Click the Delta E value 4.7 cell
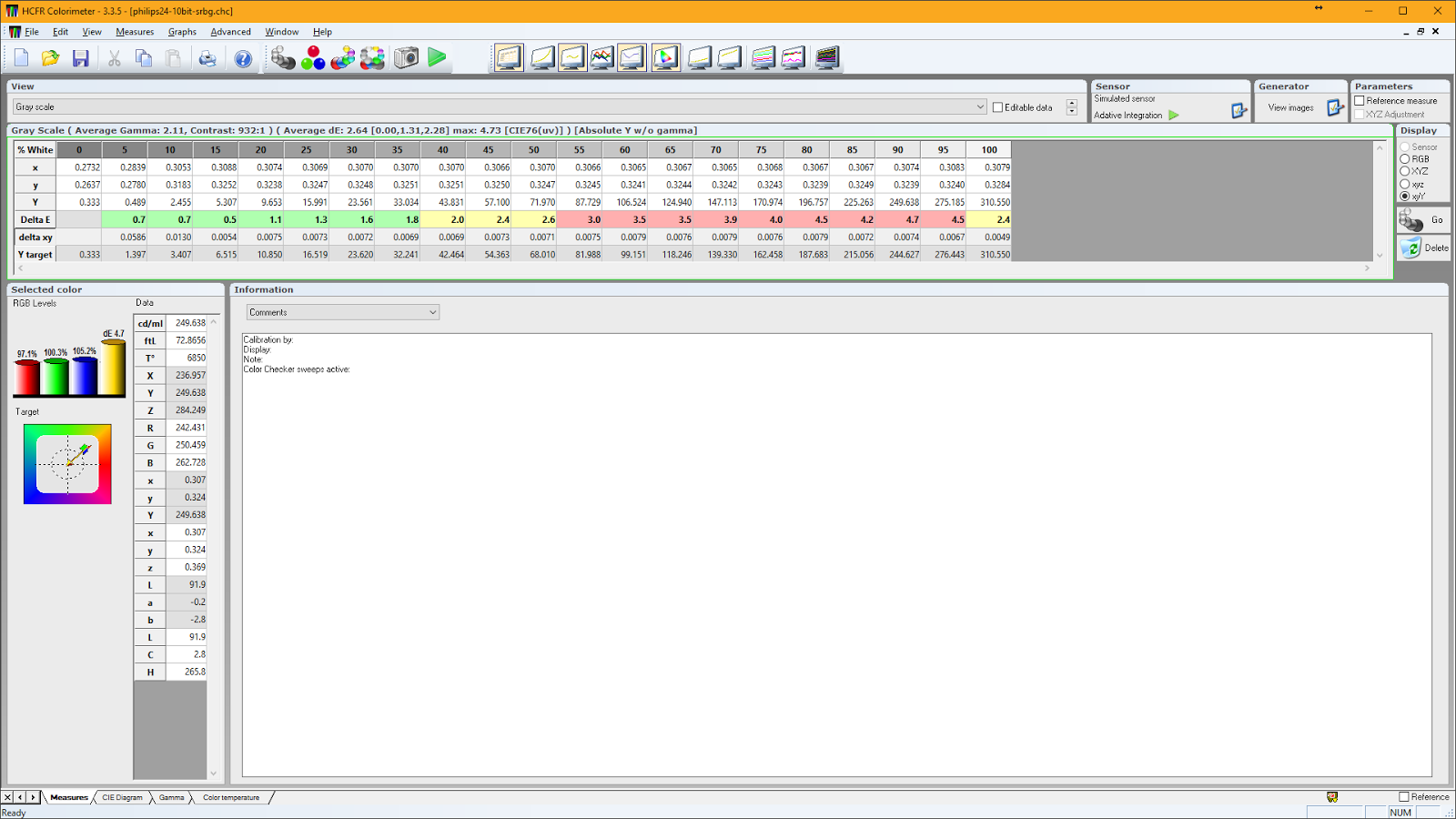This screenshot has height=819, width=1456. [x=898, y=220]
